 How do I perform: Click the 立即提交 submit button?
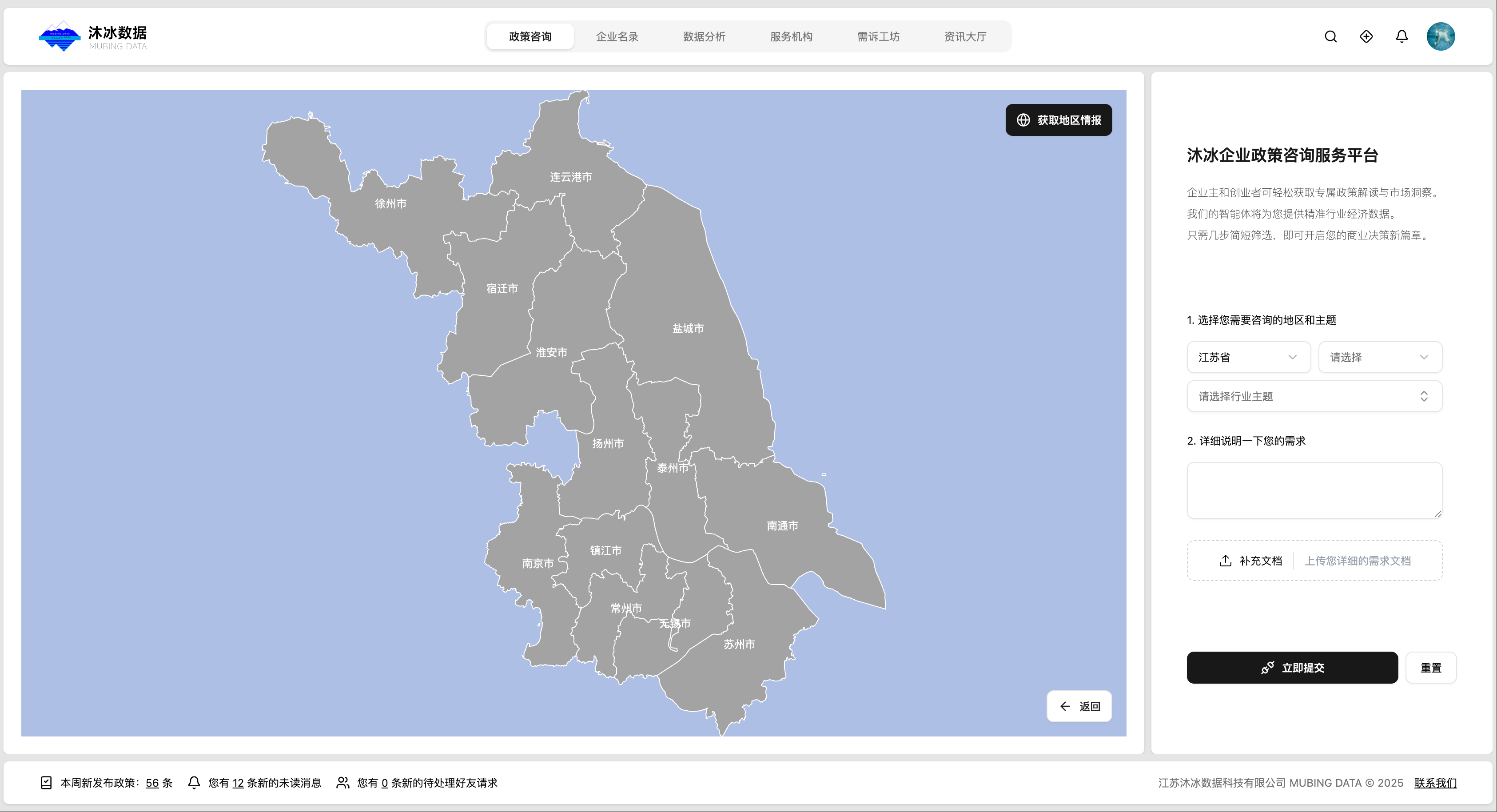(1292, 667)
